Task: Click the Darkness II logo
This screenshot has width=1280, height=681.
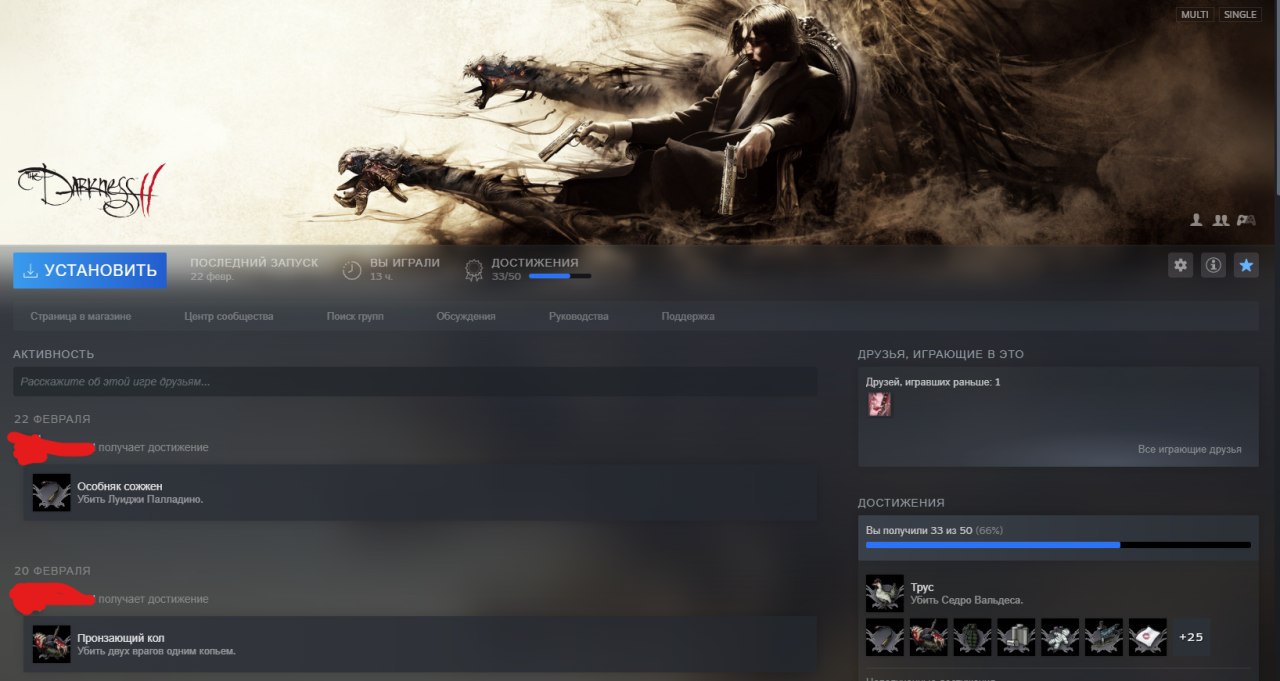Action: [90, 190]
